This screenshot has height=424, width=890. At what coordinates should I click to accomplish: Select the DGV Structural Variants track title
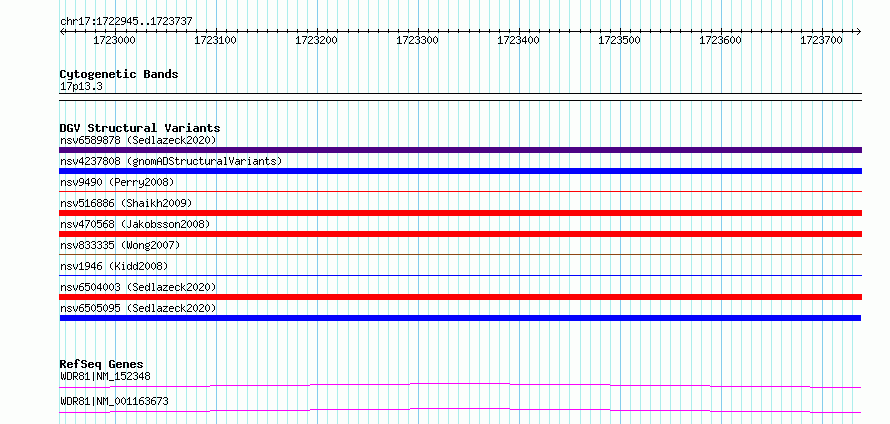140,128
